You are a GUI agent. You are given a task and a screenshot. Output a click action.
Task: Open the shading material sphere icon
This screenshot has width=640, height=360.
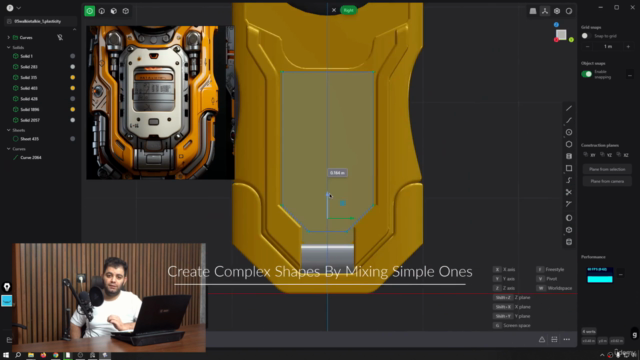pos(569,11)
